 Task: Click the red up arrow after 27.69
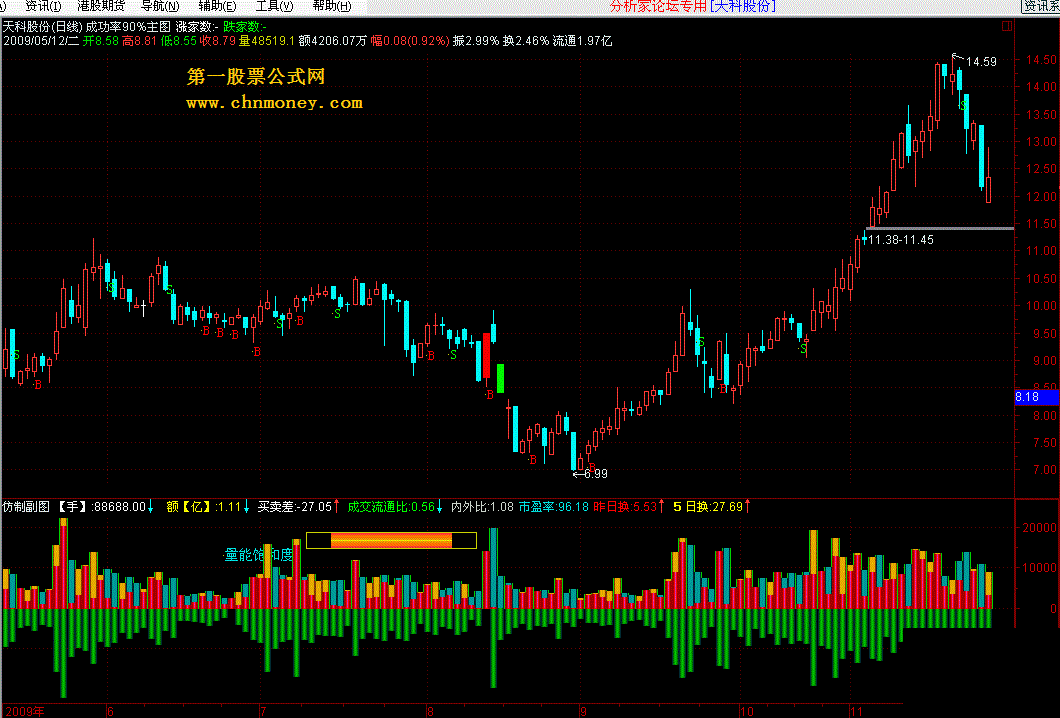coord(748,506)
